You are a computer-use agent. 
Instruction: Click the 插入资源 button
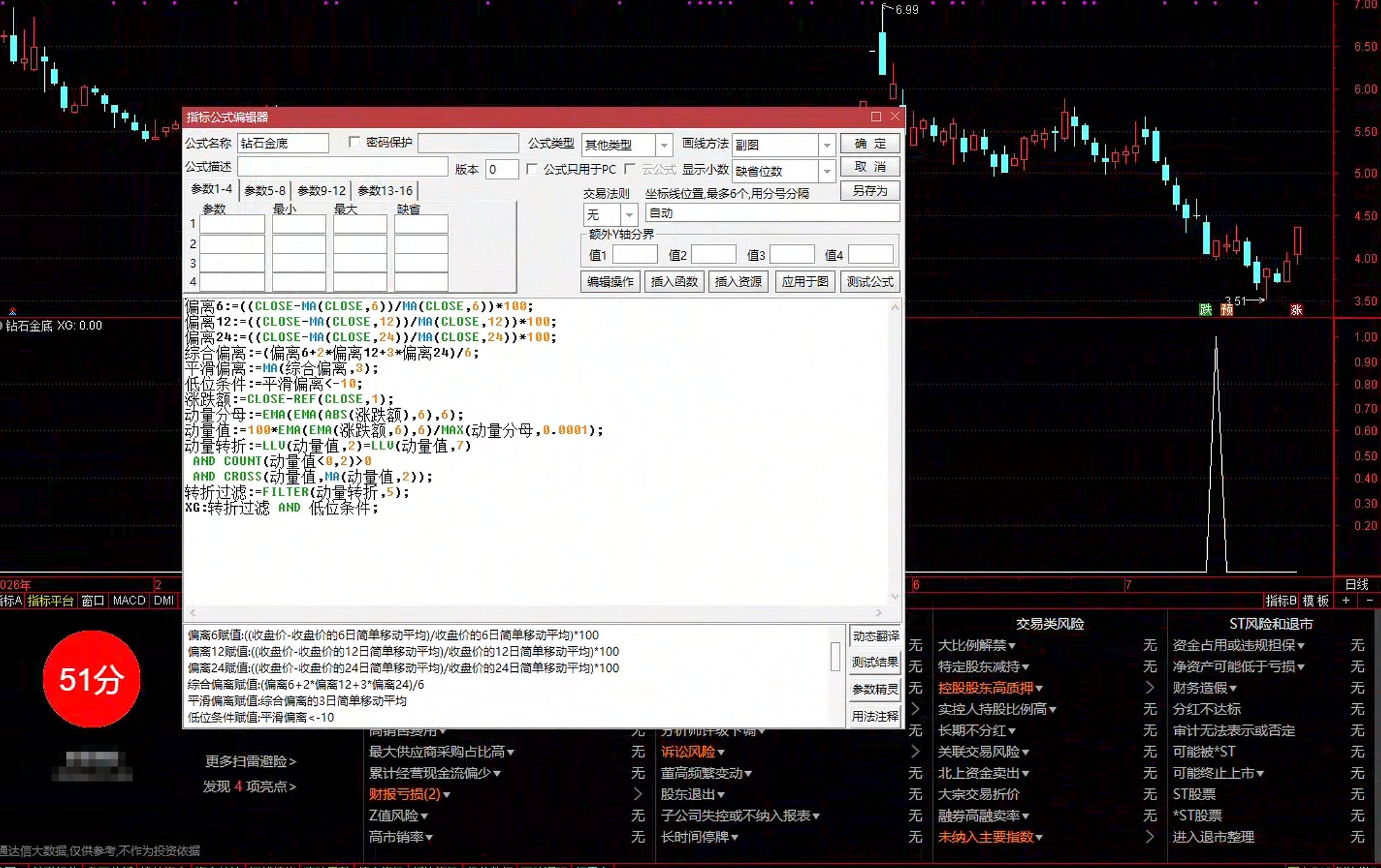pyautogui.click(x=738, y=282)
